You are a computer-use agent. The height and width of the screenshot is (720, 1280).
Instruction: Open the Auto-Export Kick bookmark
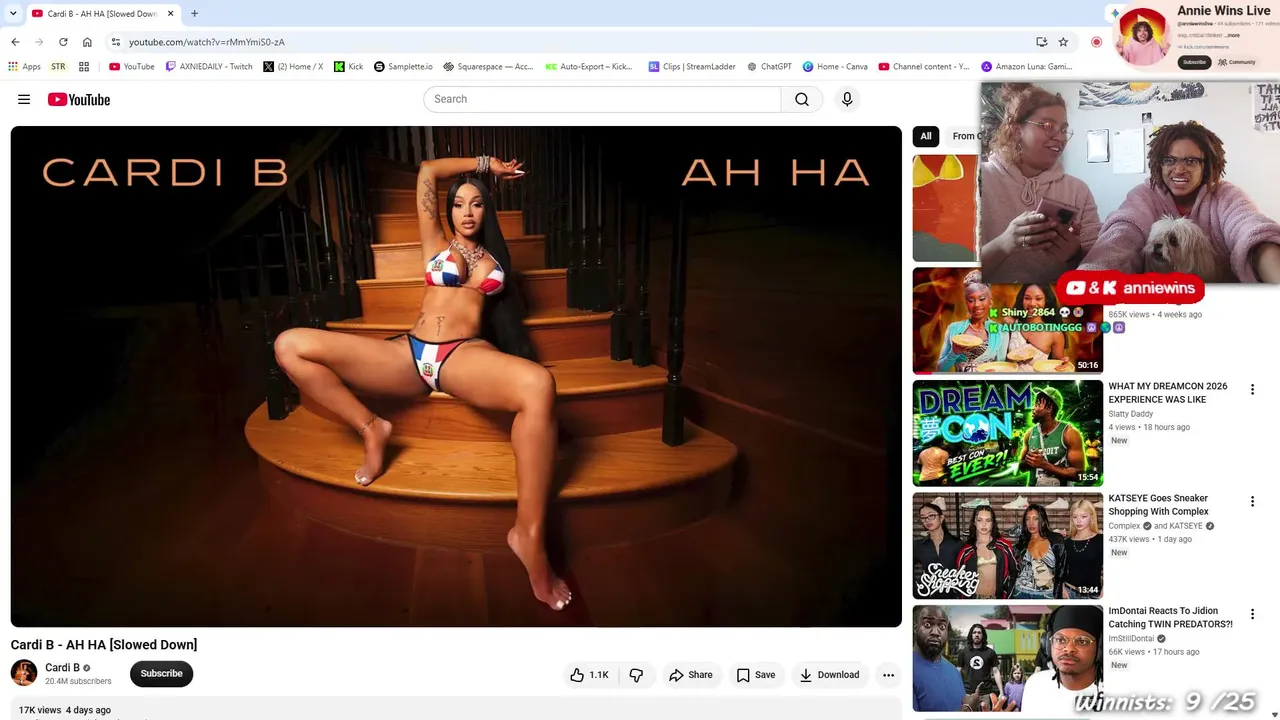(x=589, y=67)
